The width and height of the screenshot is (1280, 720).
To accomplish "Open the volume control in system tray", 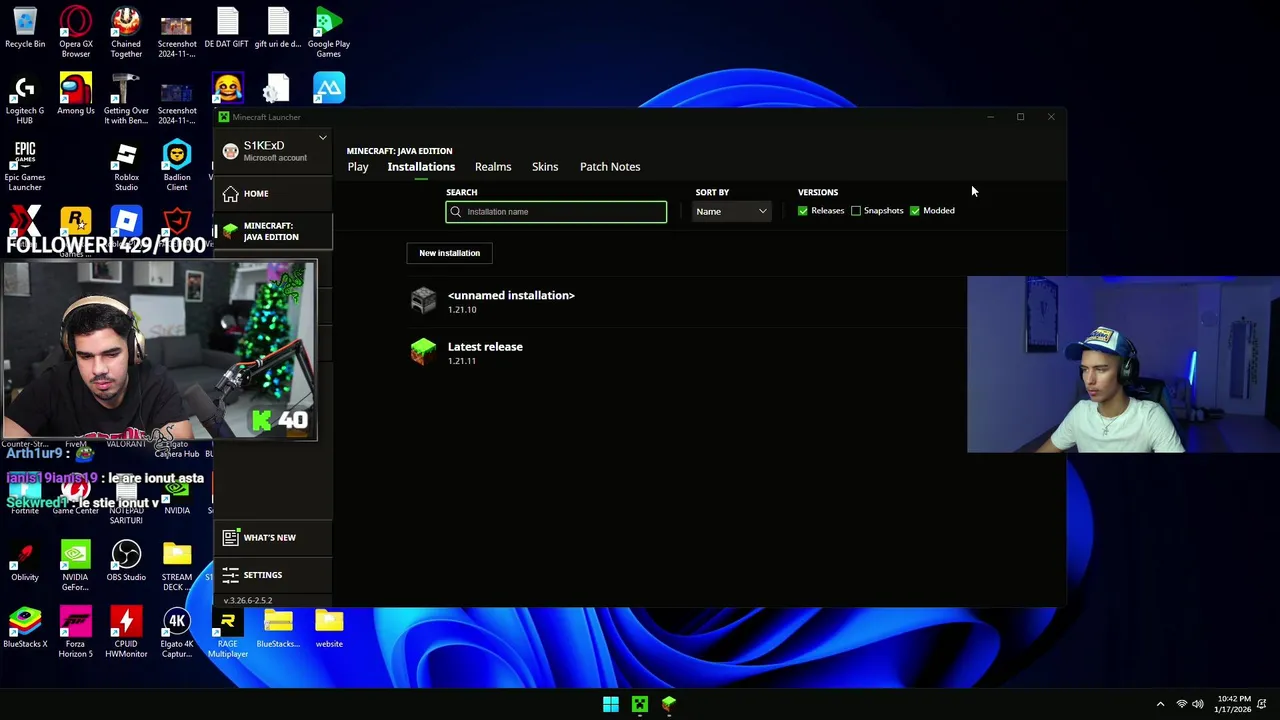I will (1198, 704).
